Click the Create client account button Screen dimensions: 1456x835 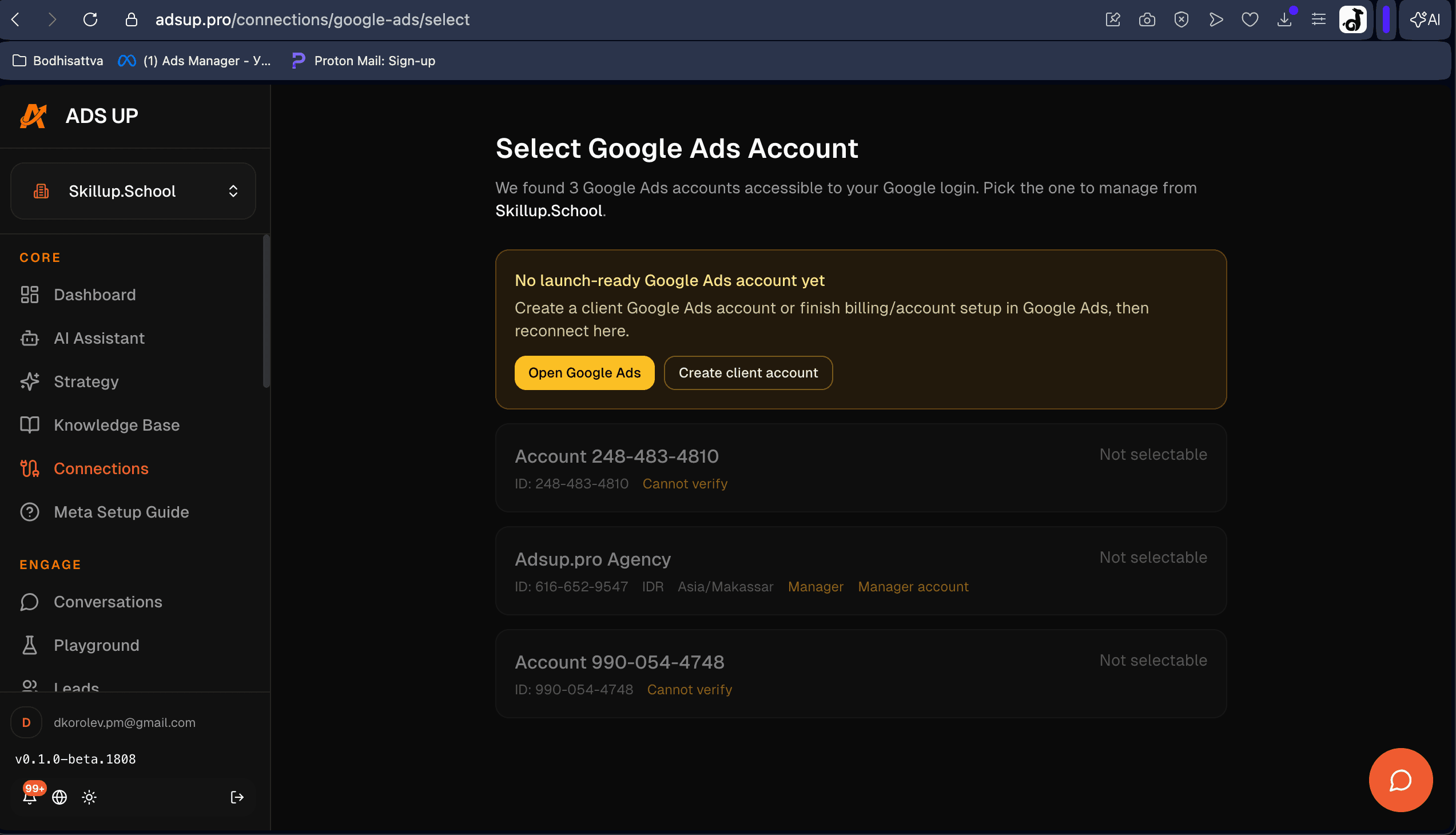[x=749, y=373]
